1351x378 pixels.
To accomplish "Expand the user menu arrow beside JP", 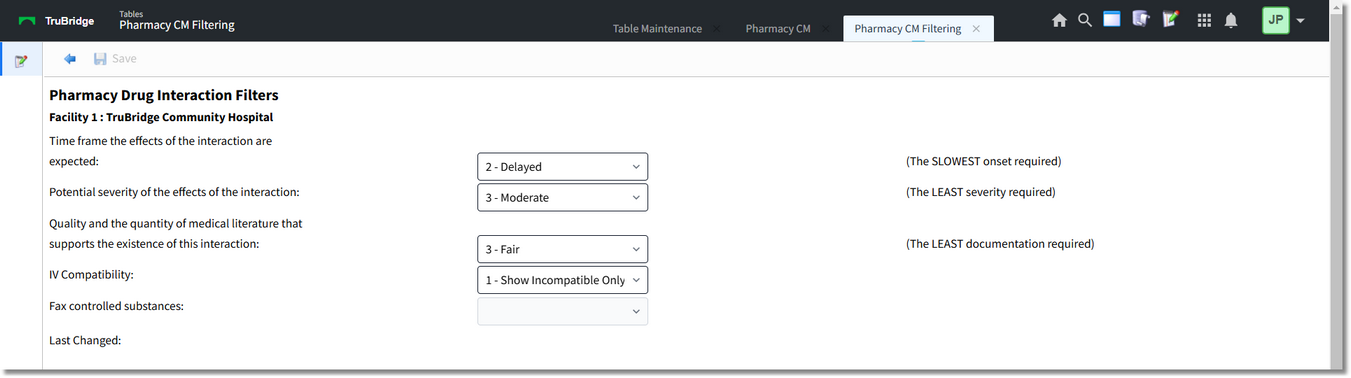I will pos(1300,21).
